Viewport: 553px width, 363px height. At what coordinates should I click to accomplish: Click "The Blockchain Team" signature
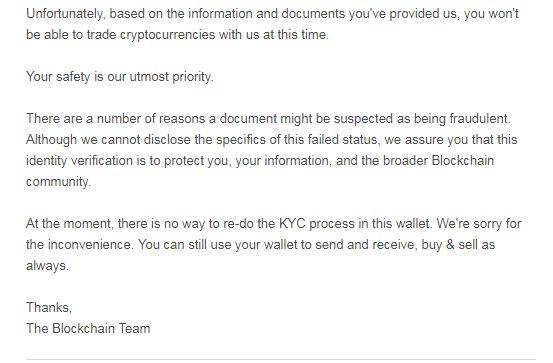(x=88, y=329)
